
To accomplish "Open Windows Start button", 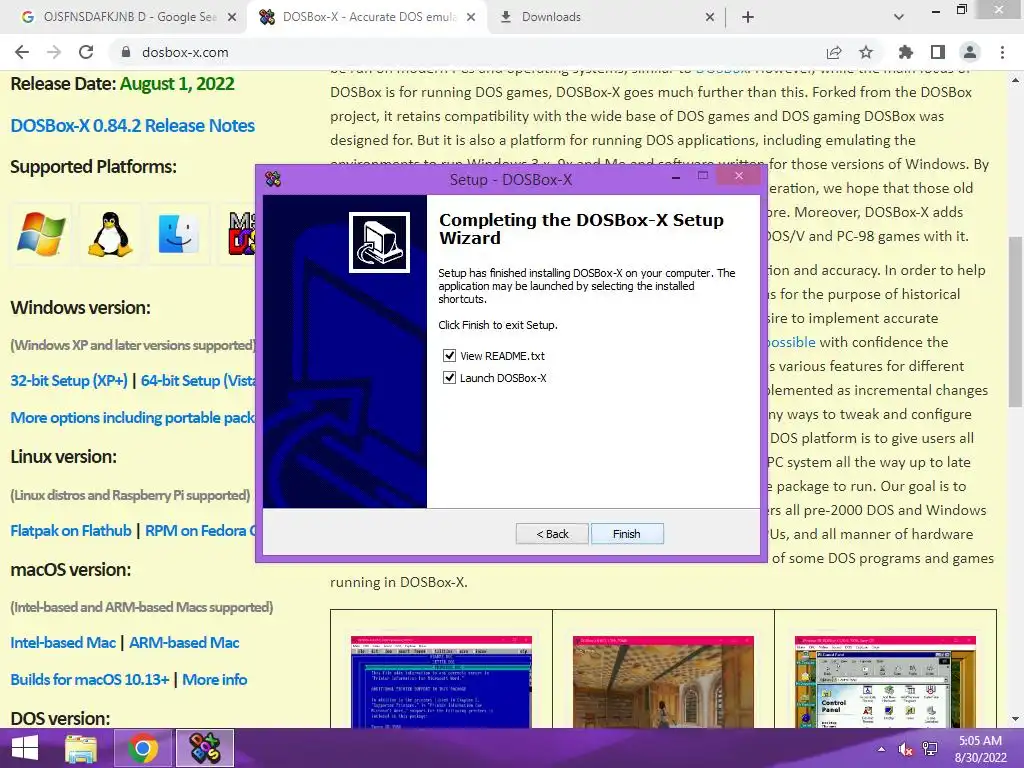I will pos(25,748).
